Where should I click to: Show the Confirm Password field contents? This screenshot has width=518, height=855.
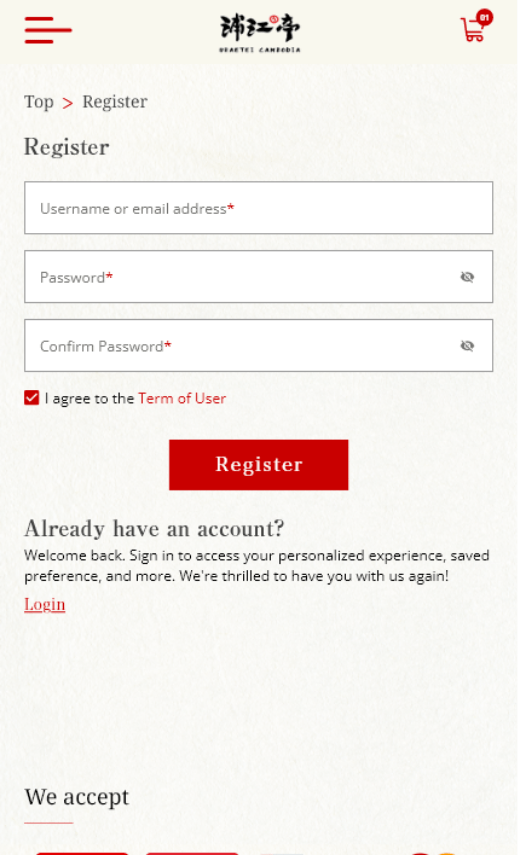click(467, 346)
